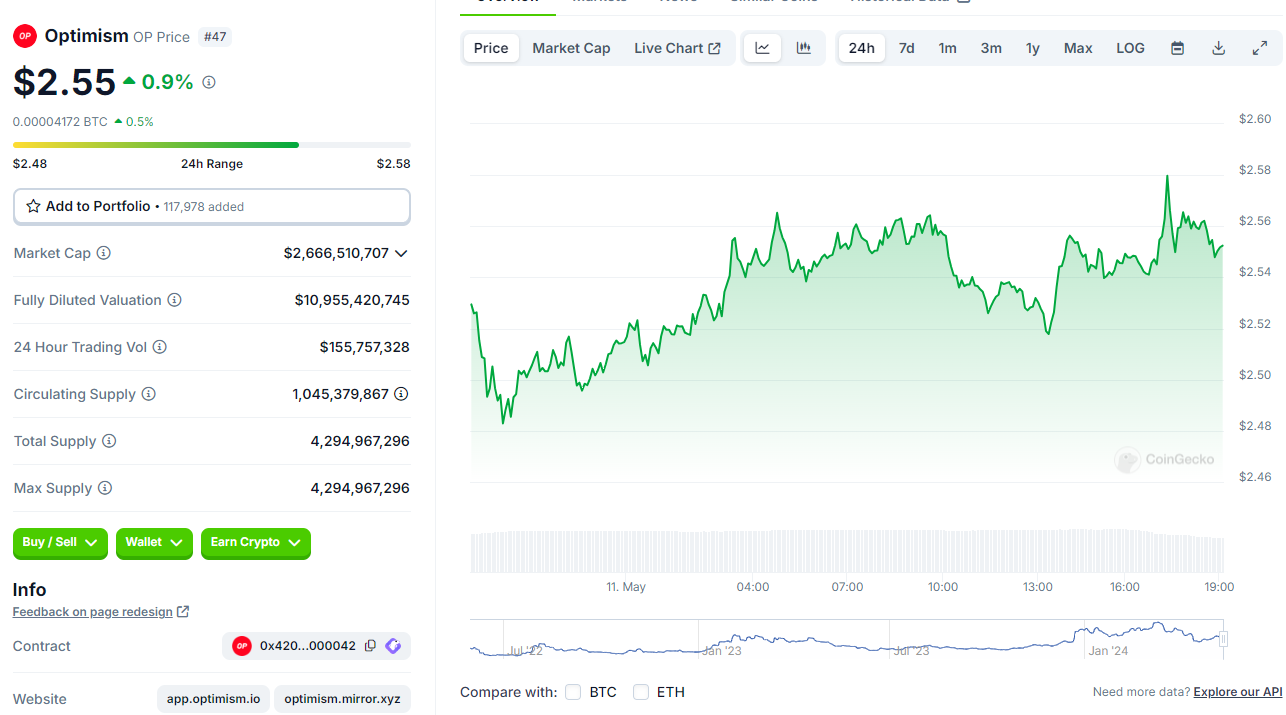The image size is (1286, 715).
Task: Click the historical navigator mini chart near Jan '23
Action: tap(722, 639)
